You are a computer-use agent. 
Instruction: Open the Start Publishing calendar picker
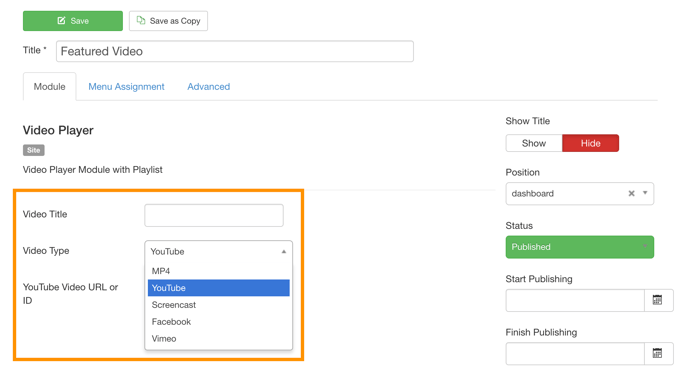click(658, 301)
